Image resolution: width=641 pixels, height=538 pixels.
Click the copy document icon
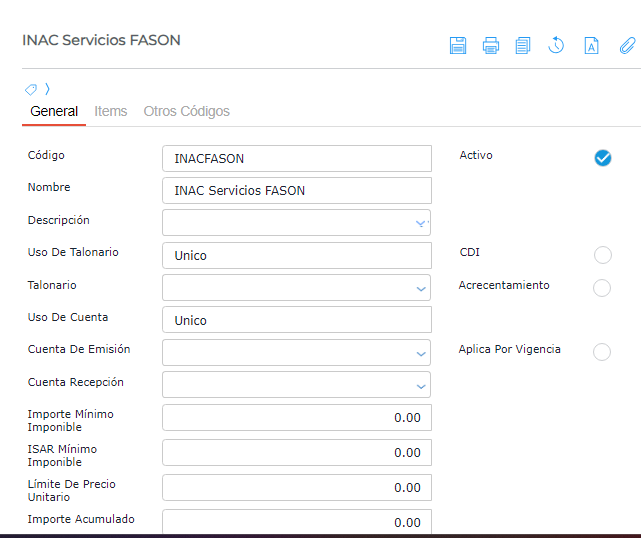tap(523, 45)
